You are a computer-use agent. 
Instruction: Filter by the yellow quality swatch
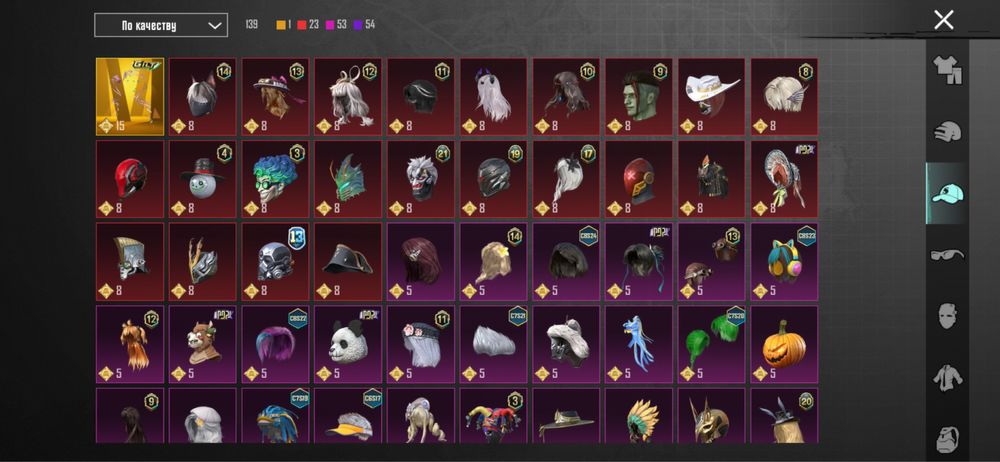[x=281, y=25]
